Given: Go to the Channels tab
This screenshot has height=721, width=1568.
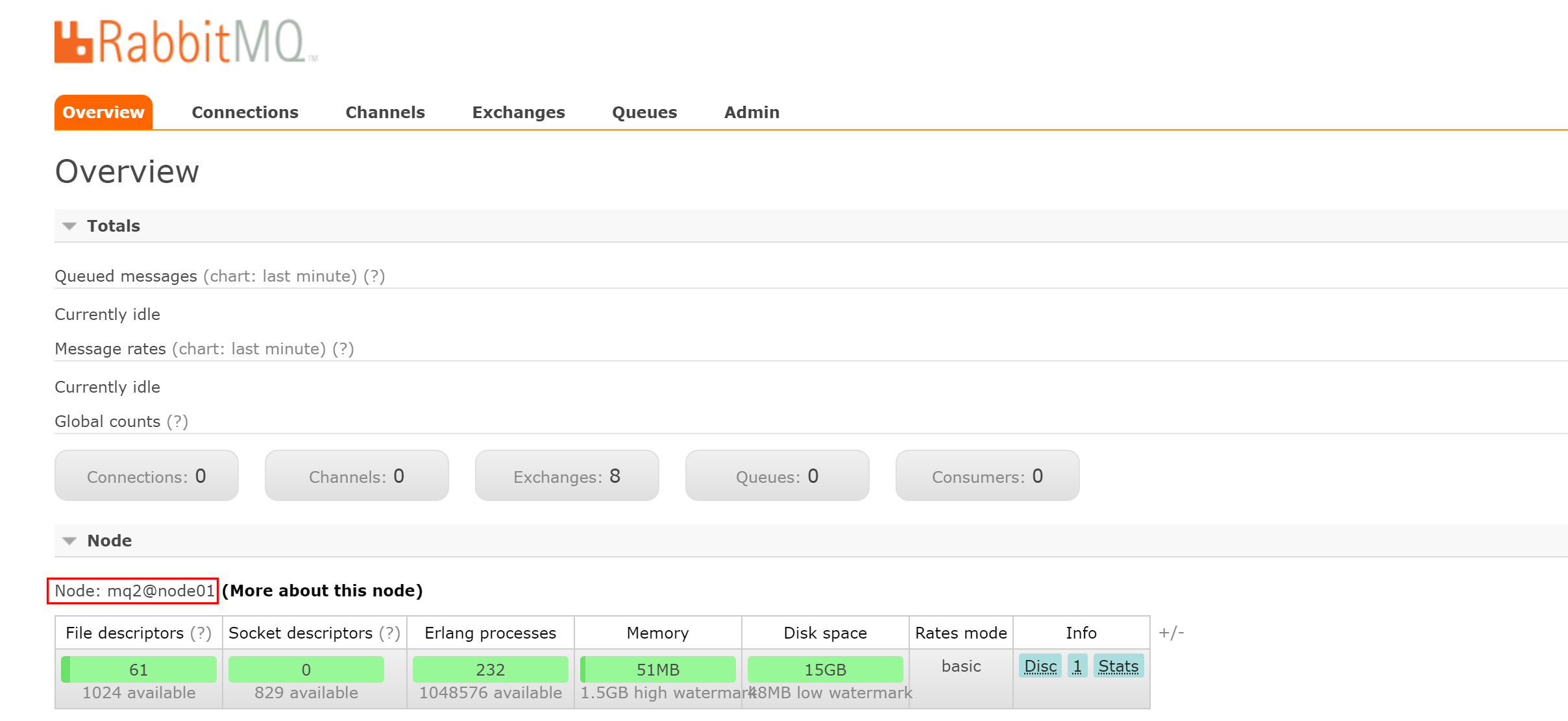Looking at the screenshot, I should coord(385,112).
